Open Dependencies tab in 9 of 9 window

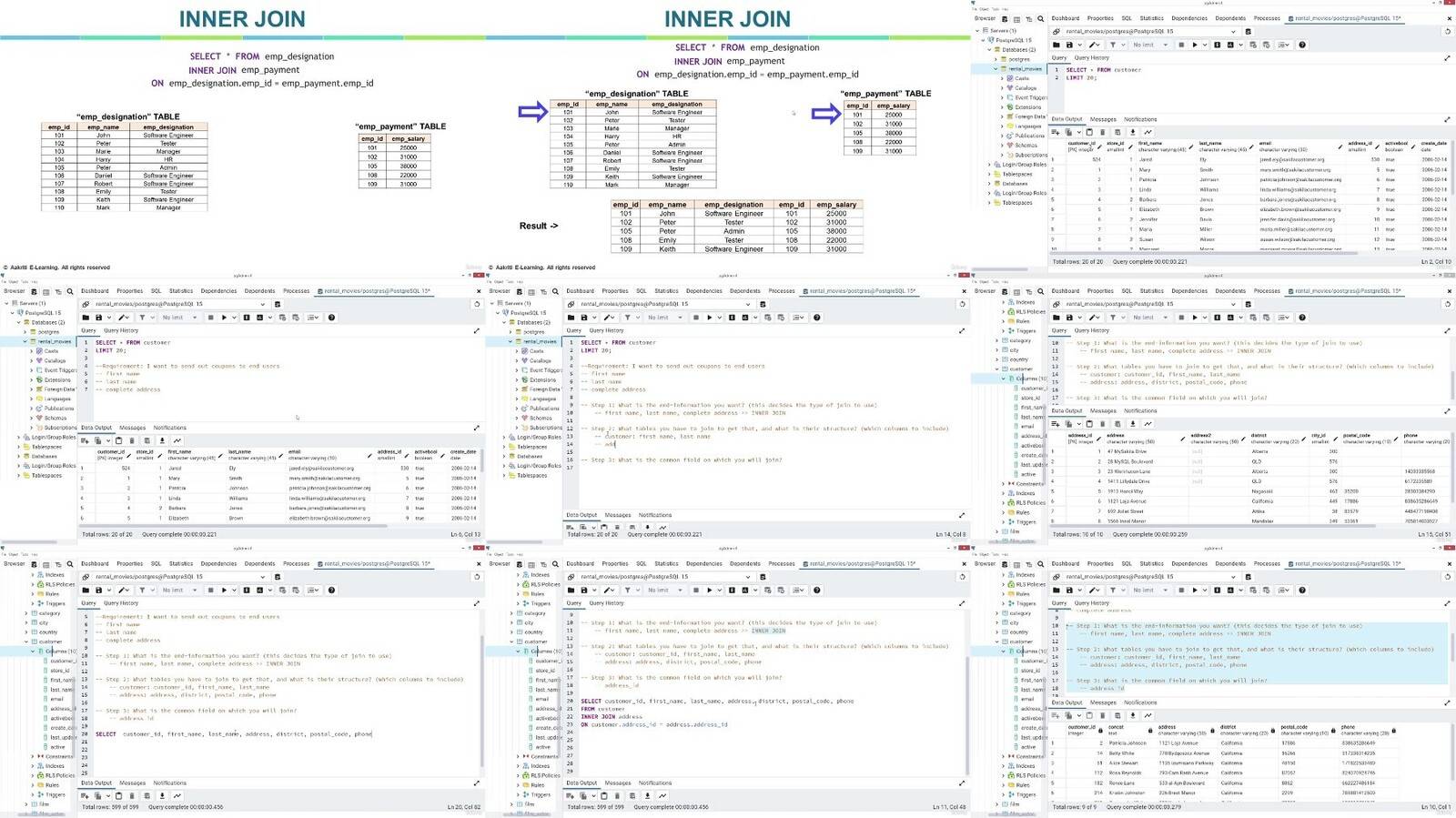1189,564
